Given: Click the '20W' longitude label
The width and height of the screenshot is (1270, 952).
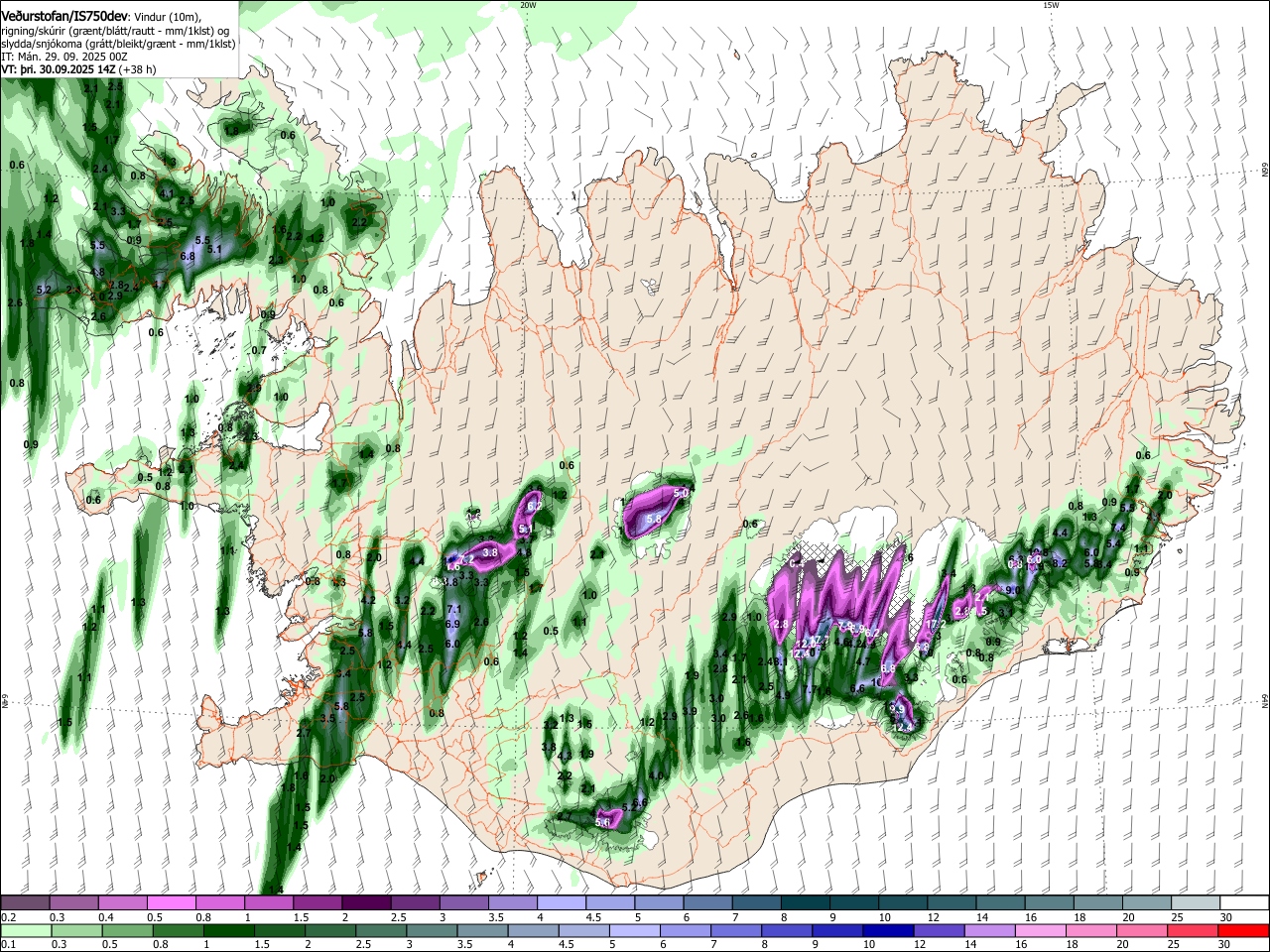Looking at the screenshot, I should [x=528, y=5].
